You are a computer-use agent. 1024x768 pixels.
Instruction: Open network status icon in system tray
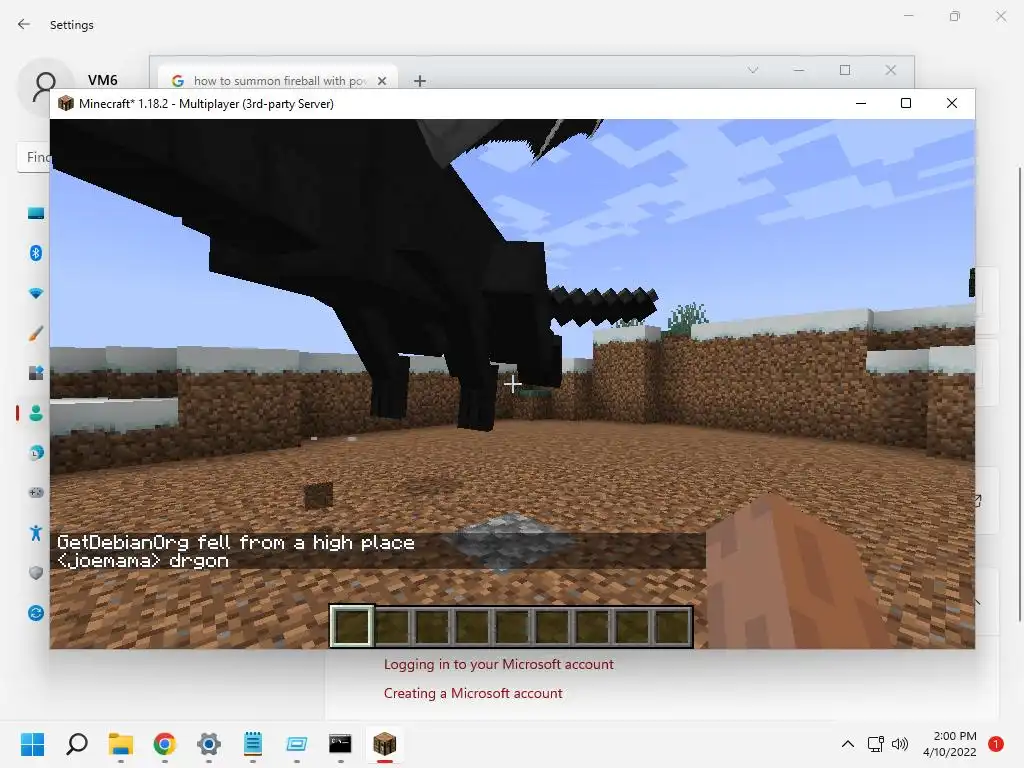click(876, 744)
